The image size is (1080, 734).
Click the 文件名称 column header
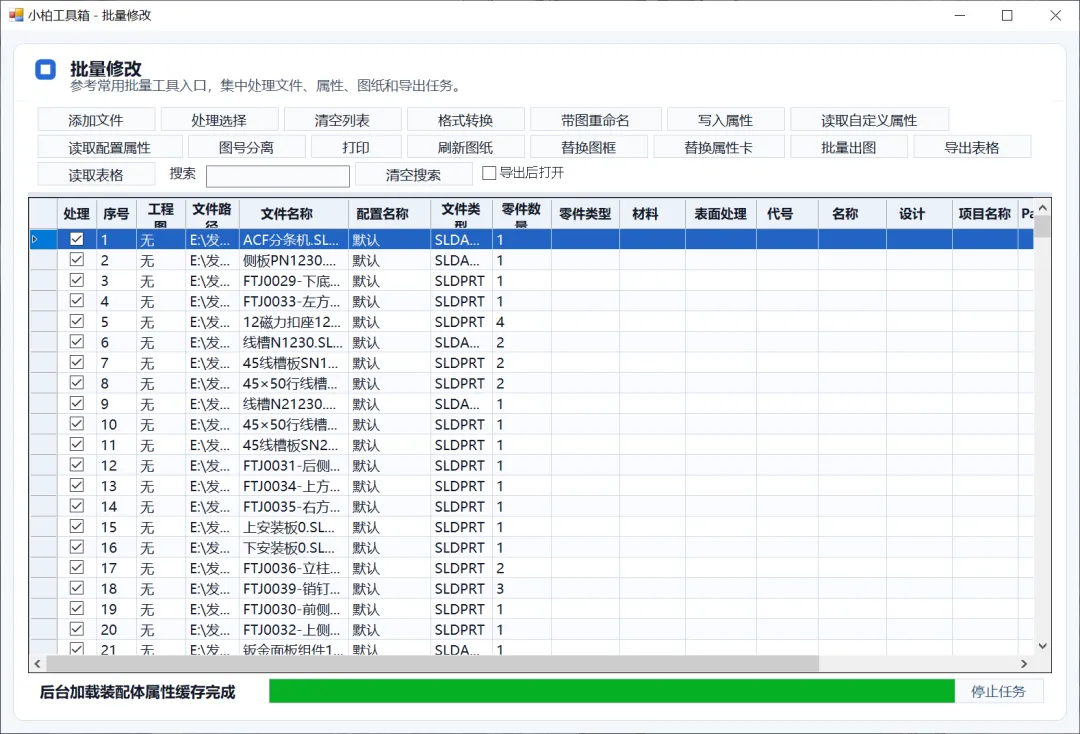[x=294, y=213]
